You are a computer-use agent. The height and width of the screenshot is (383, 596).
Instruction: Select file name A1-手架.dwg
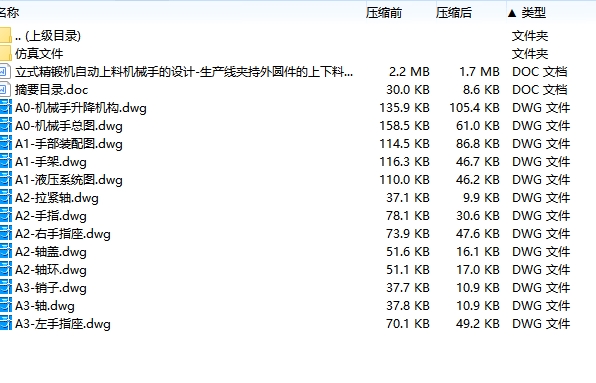pos(51,162)
